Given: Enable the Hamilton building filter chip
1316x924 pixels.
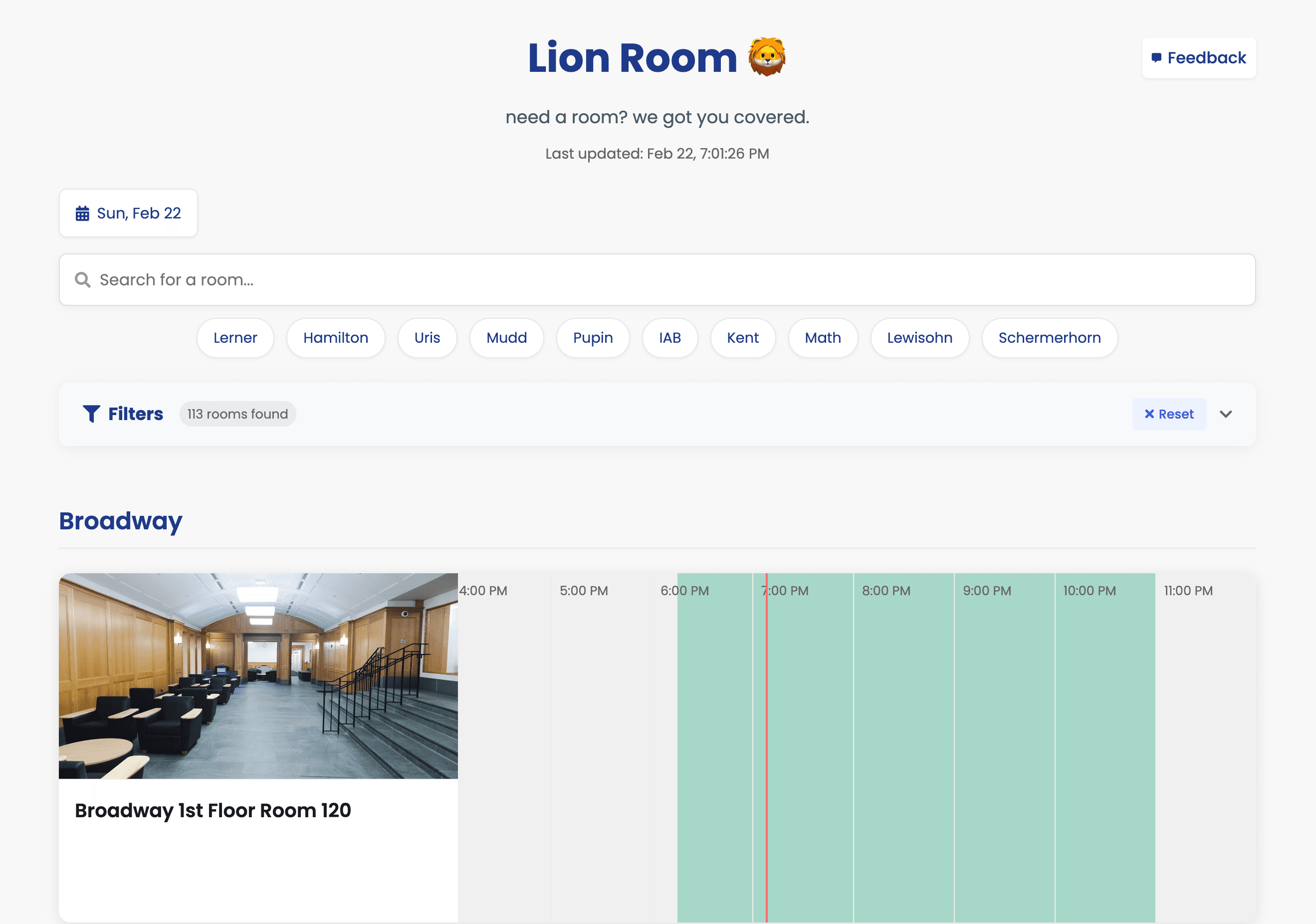Looking at the screenshot, I should tap(335, 338).
